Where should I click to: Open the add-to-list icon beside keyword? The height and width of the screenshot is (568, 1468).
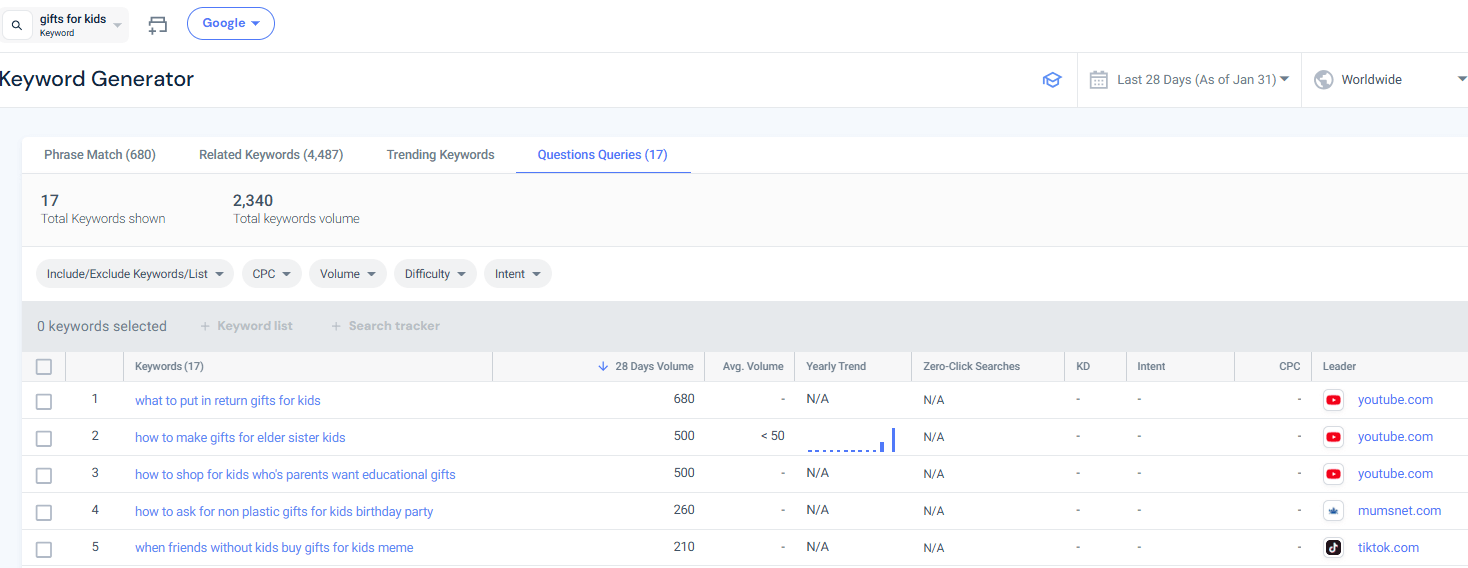click(x=157, y=25)
